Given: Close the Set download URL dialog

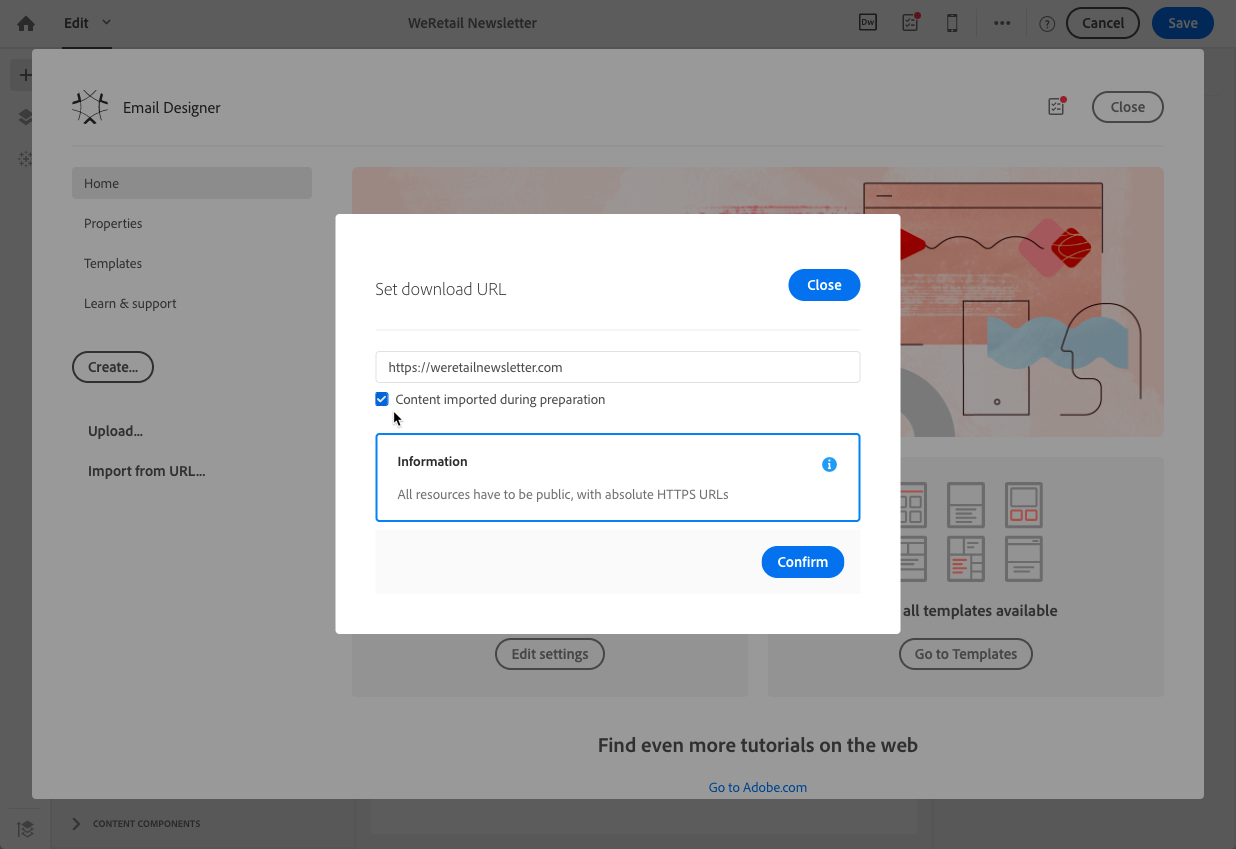Looking at the screenshot, I should [824, 285].
